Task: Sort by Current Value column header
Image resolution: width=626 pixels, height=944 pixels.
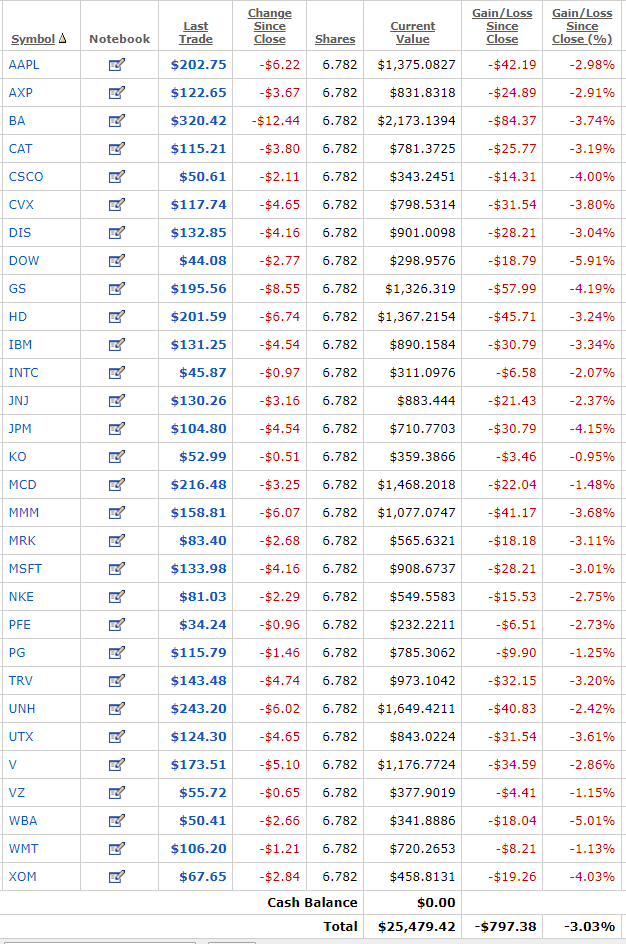Action: 412,33
